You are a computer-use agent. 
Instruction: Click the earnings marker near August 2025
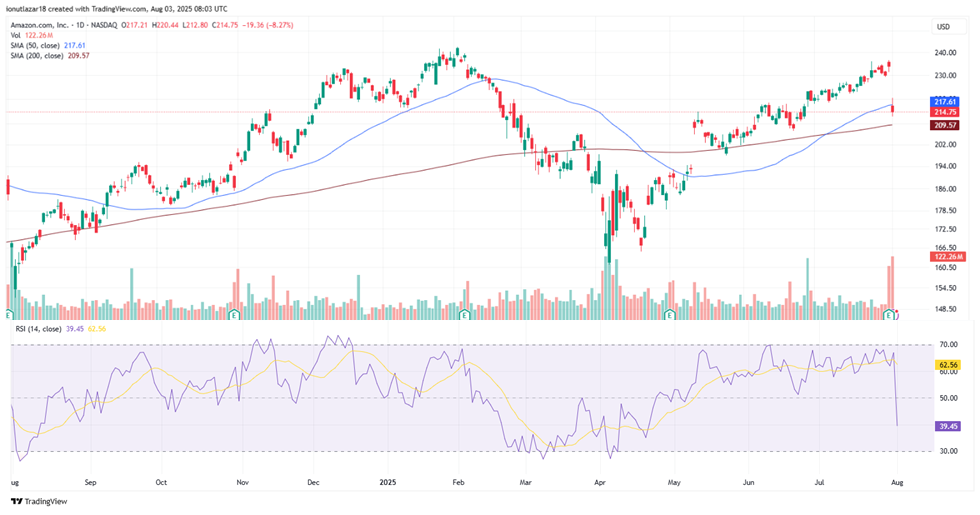pos(889,314)
